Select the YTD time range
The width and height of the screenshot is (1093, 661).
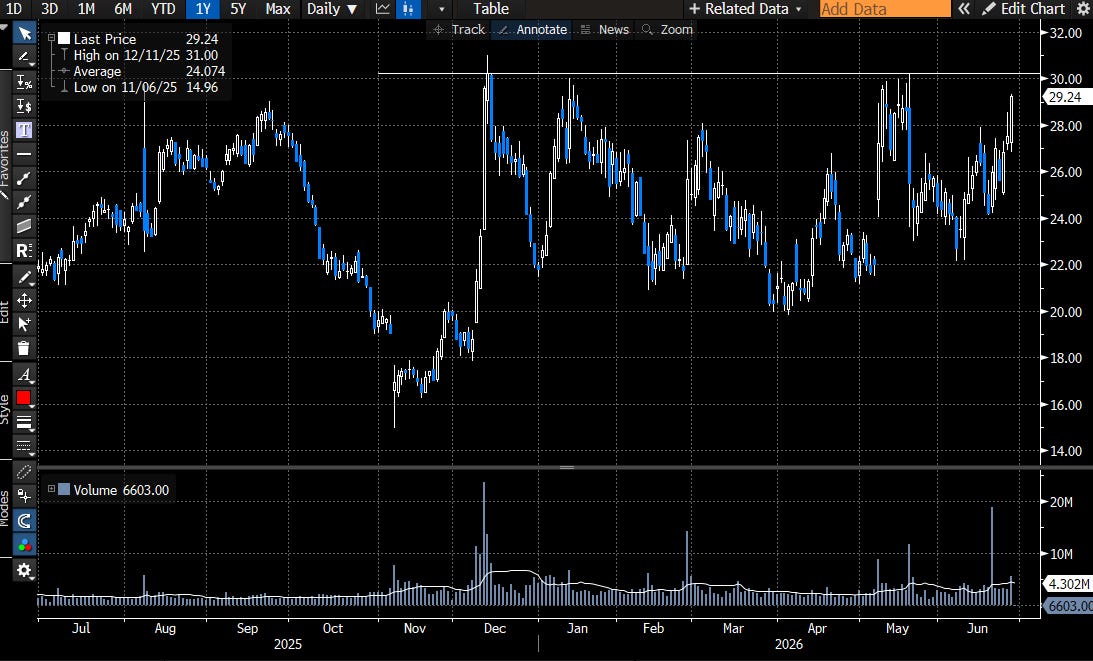[x=163, y=9]
